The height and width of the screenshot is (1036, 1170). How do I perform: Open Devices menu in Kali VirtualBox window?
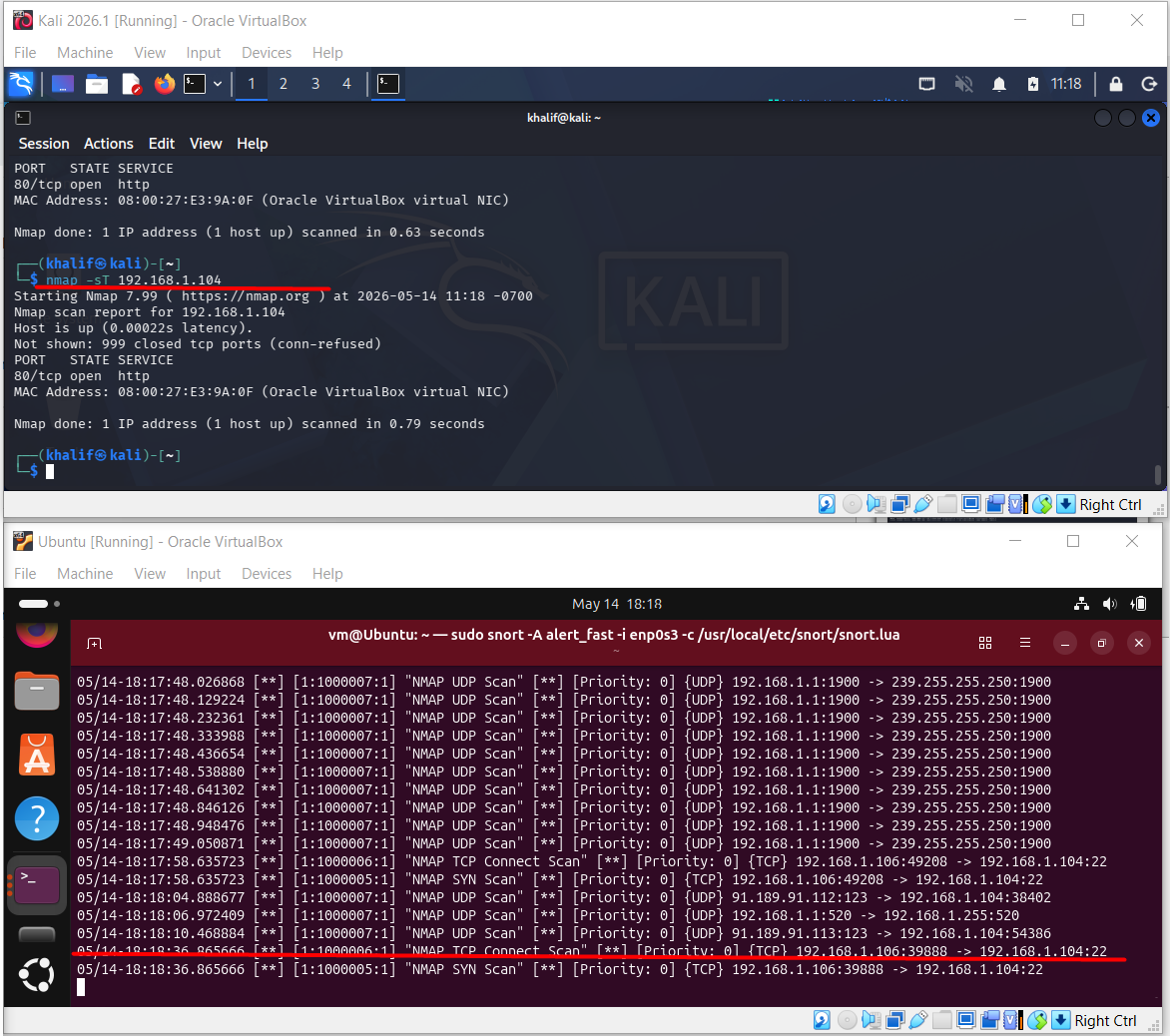pyautogui.click(x=267, y=52)
